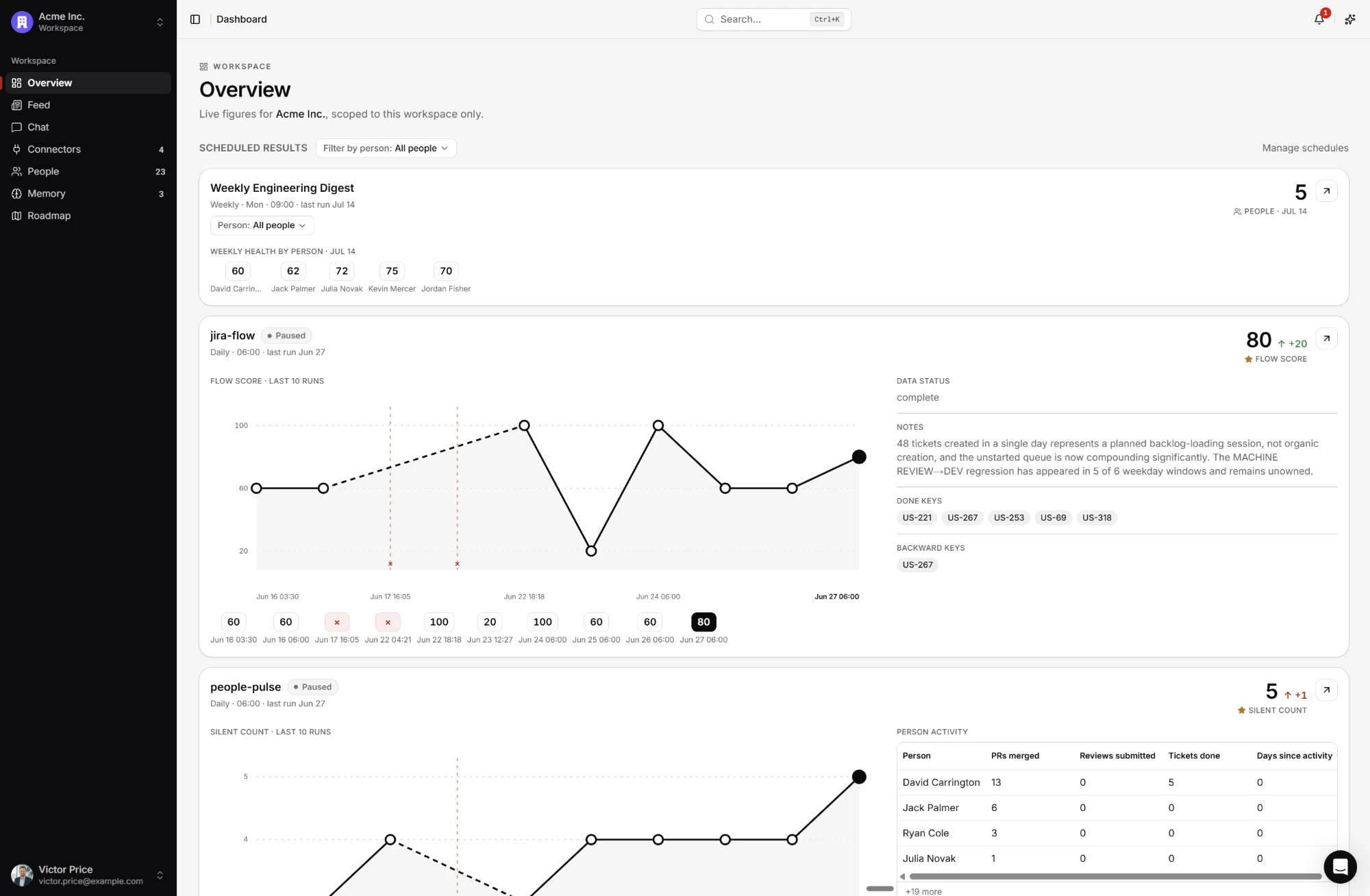
Task: Open Chat from the sidebar
Action: 88,127
